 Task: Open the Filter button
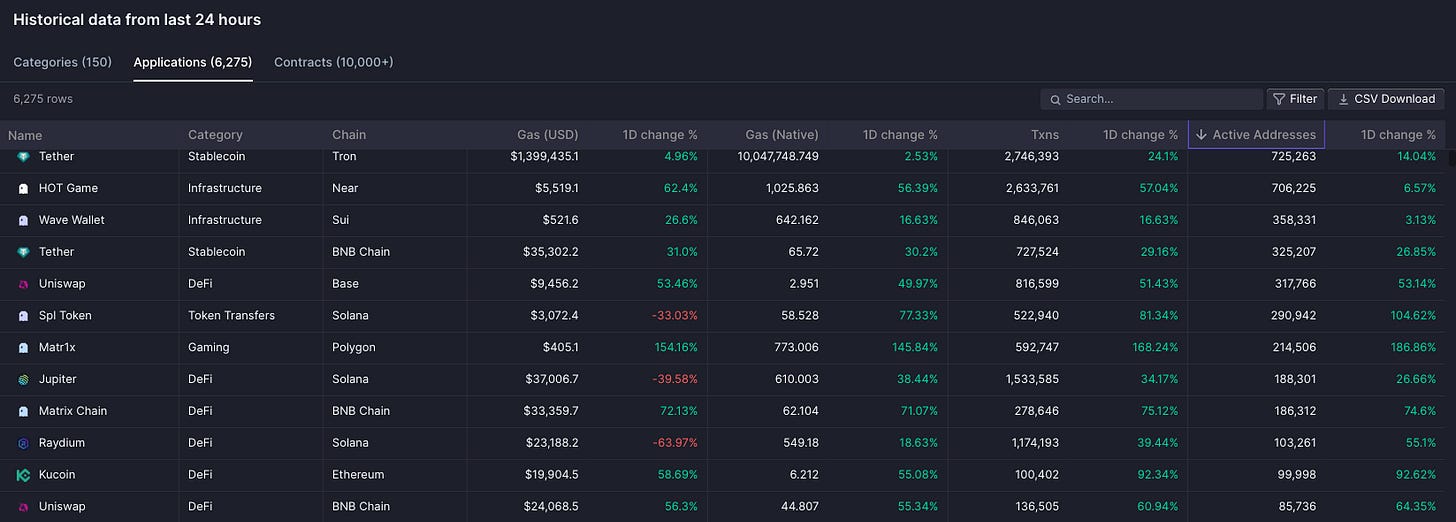pyautogui.click(x=1295, y=99)
